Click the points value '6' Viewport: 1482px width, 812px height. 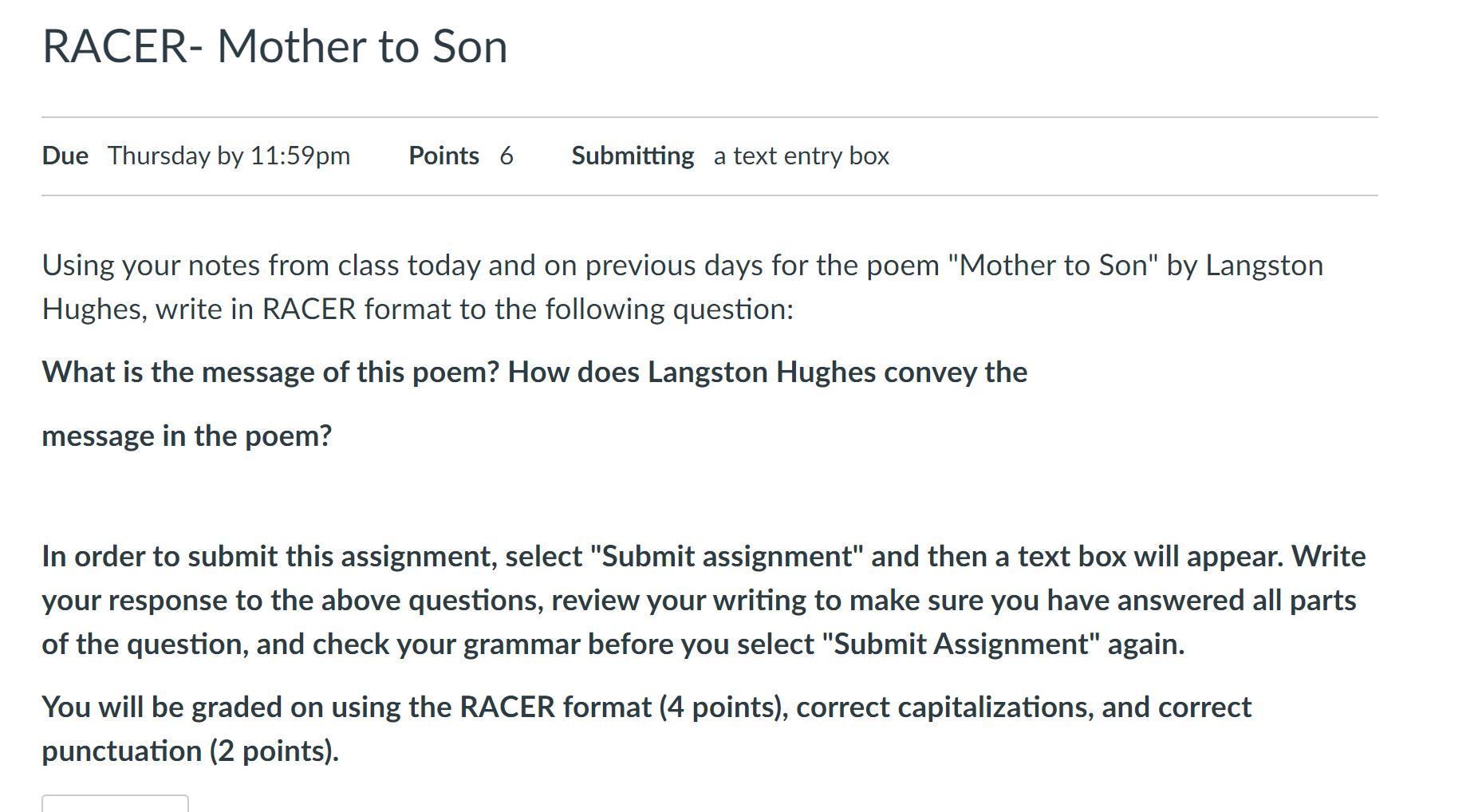[x=506, y=156]
